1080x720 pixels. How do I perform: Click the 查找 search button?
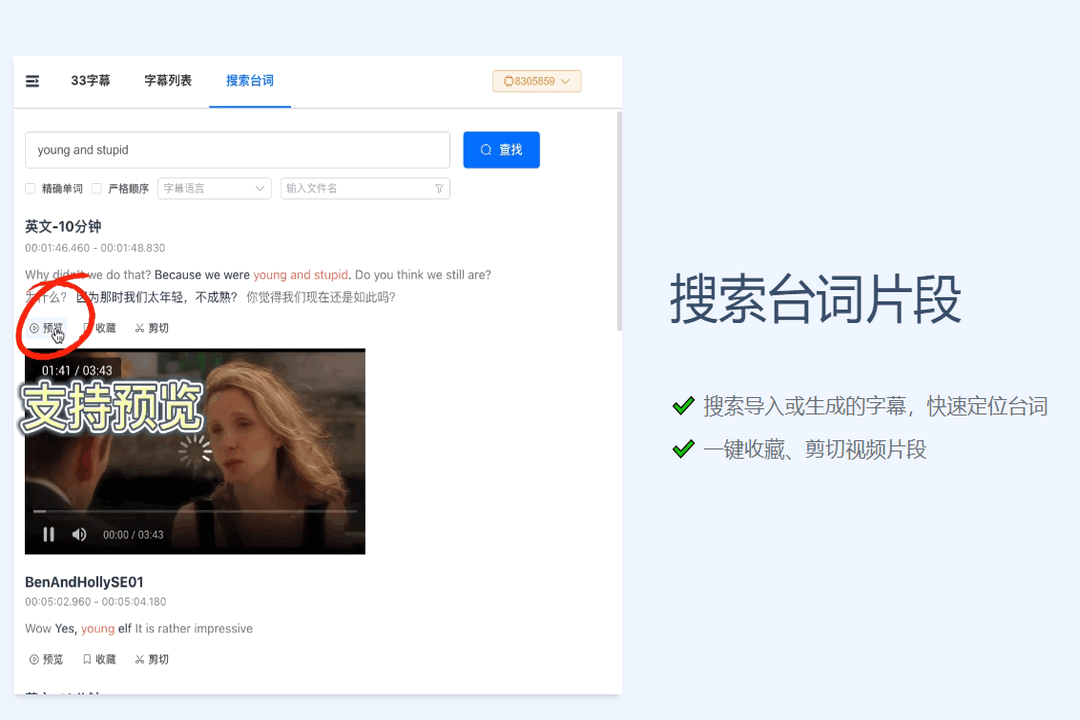pyautogui.click(x=501, y=150)
